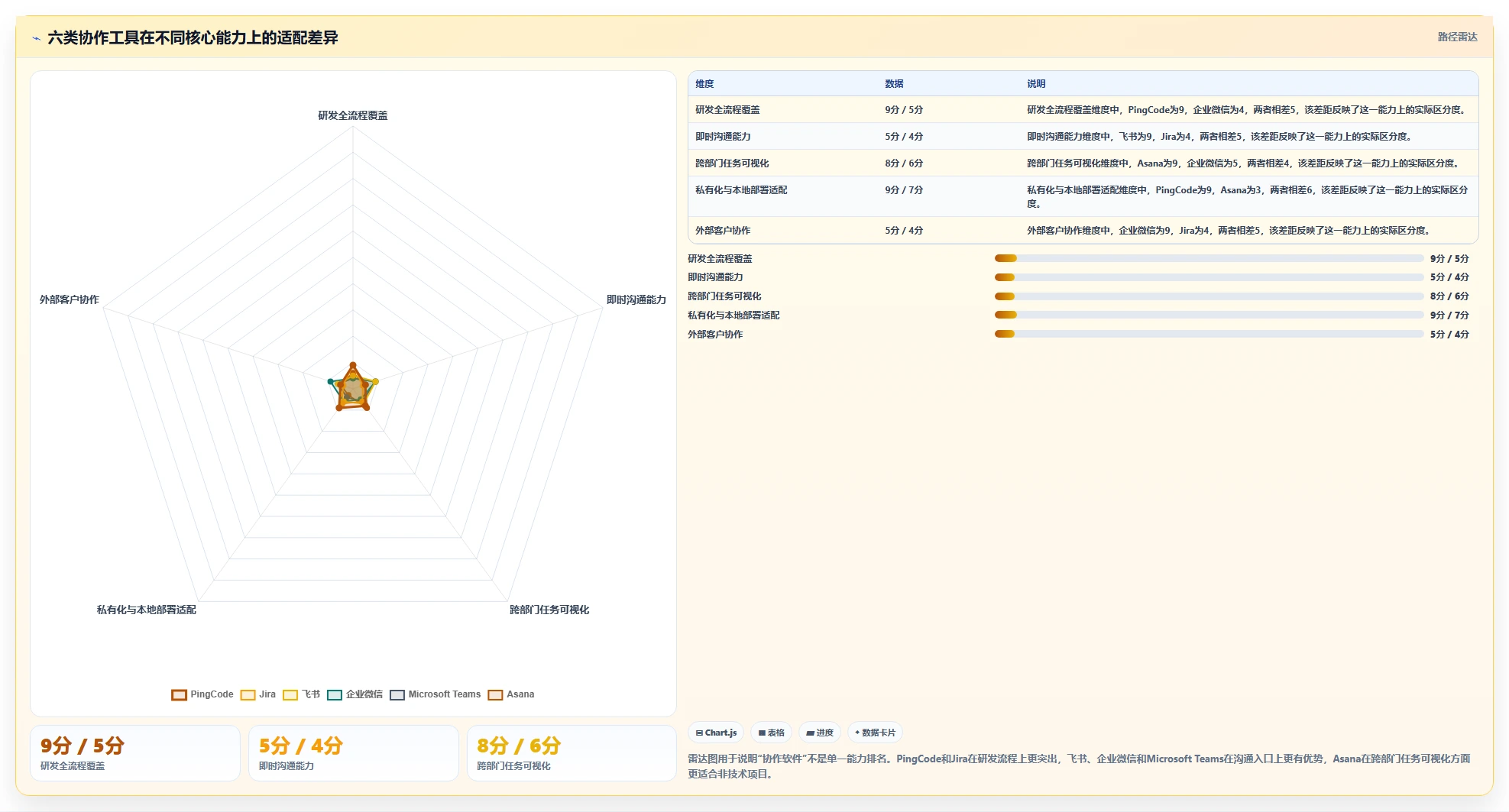
Task: Click the 进度 tag chip
Action: pos(820,733)
